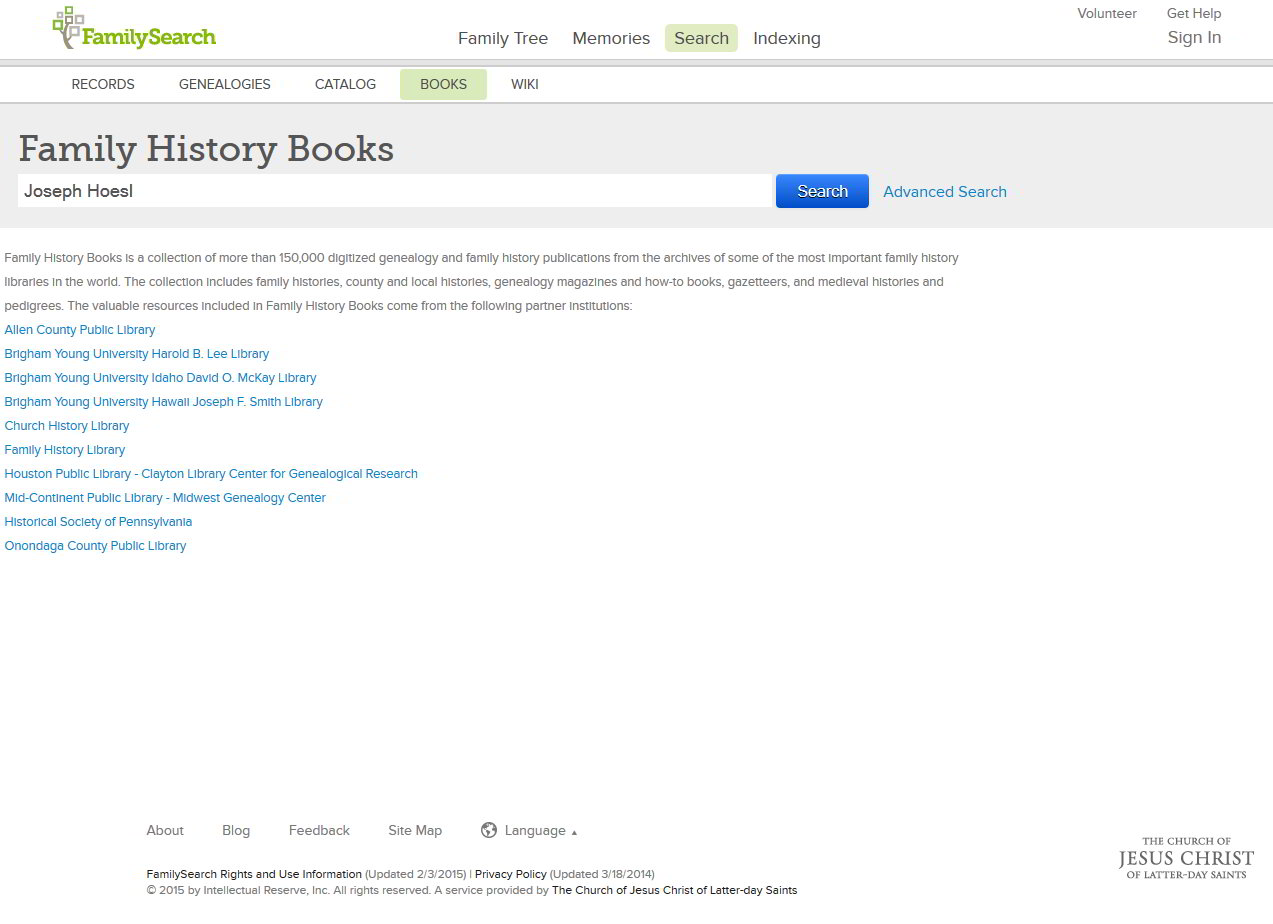Open BYU Hawaii Joseph F. Smith Library

(x=164, y=402)
